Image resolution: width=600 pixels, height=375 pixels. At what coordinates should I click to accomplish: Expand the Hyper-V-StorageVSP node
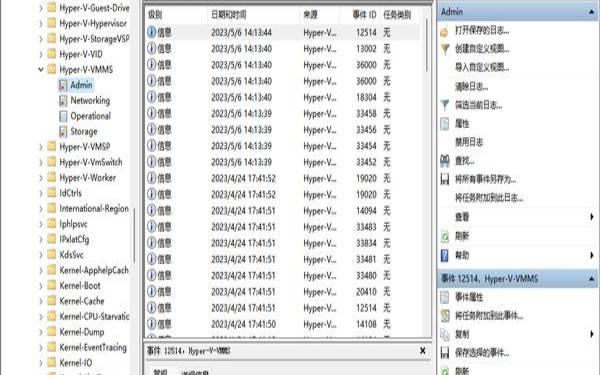(41, 39)
